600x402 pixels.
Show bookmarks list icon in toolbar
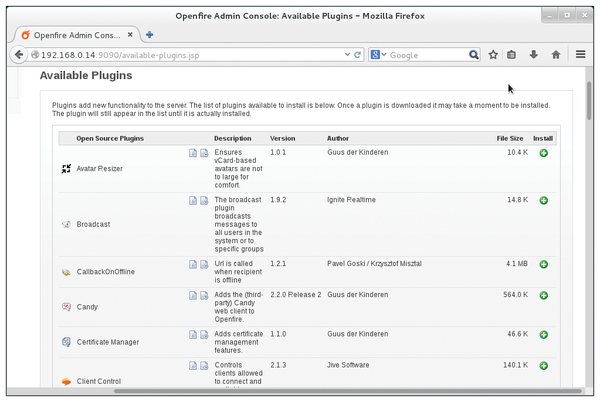[x=511, y=55]
